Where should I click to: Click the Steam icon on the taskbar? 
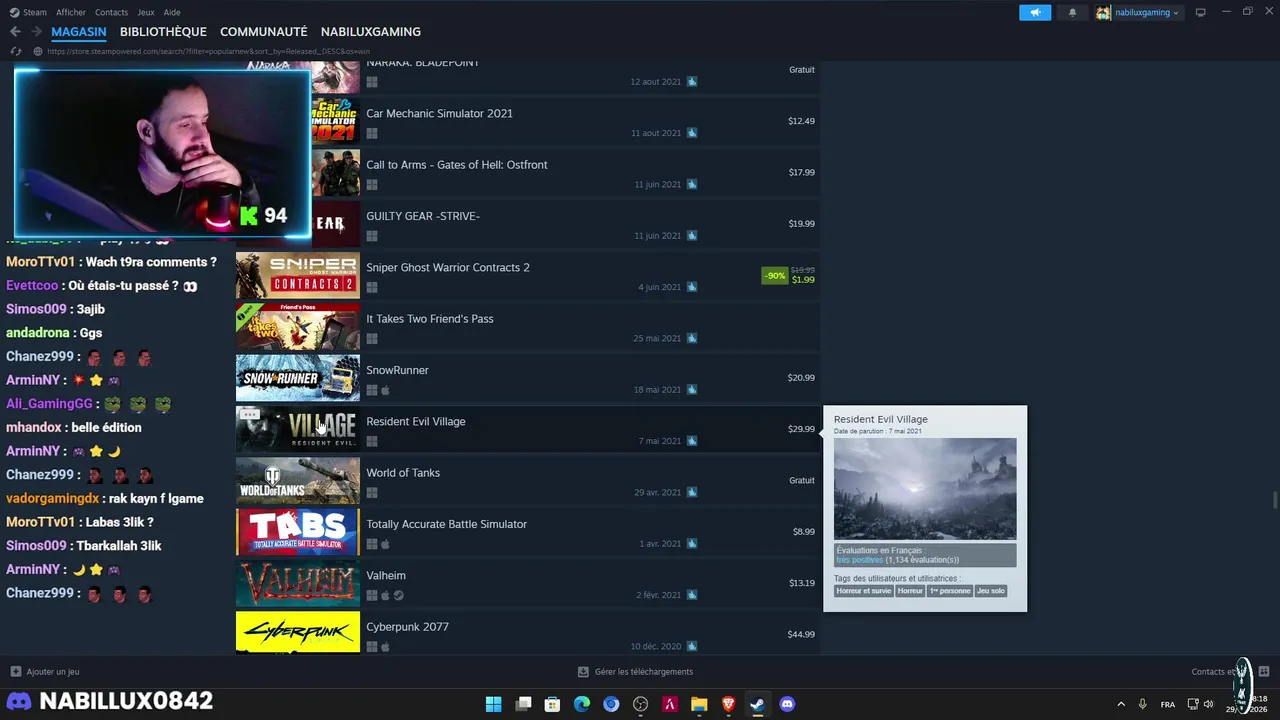tap(758, 704)
